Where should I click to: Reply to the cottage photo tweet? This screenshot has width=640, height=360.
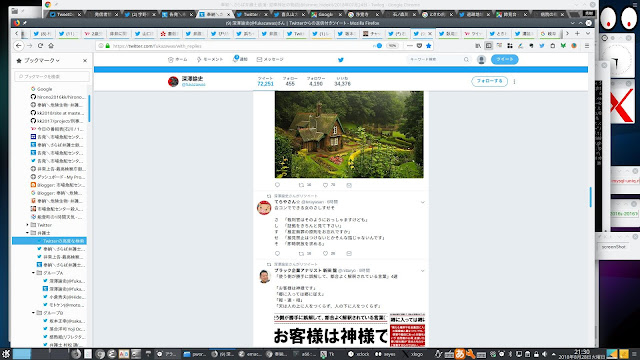[x=278, y=185]
